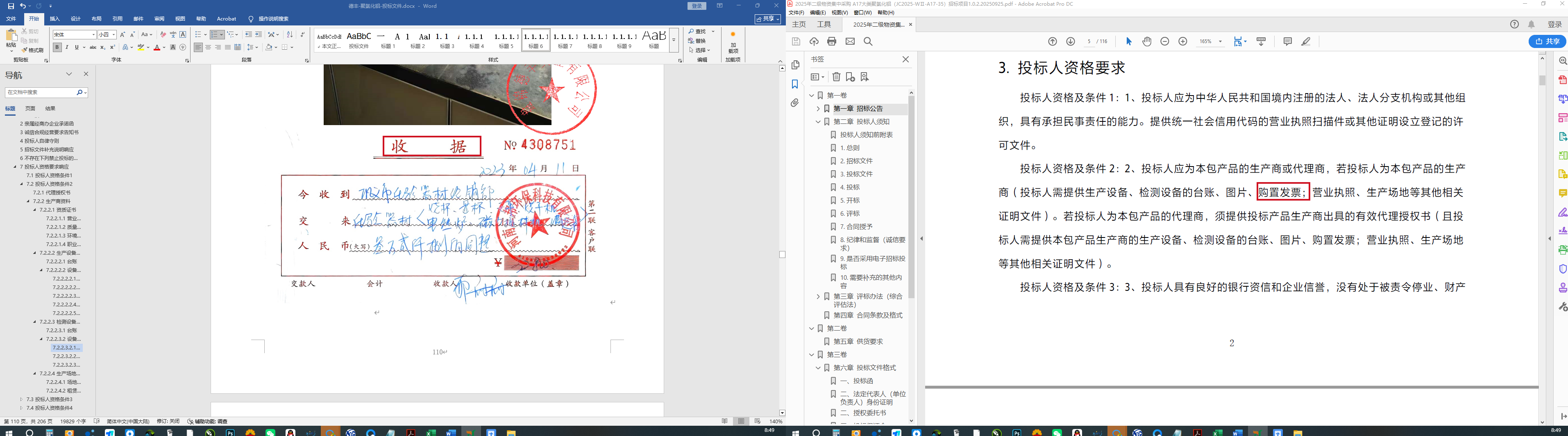Open Acrobat notifications bell
The width and height of the screenshot is (1568, 436).
[1532, 24]
